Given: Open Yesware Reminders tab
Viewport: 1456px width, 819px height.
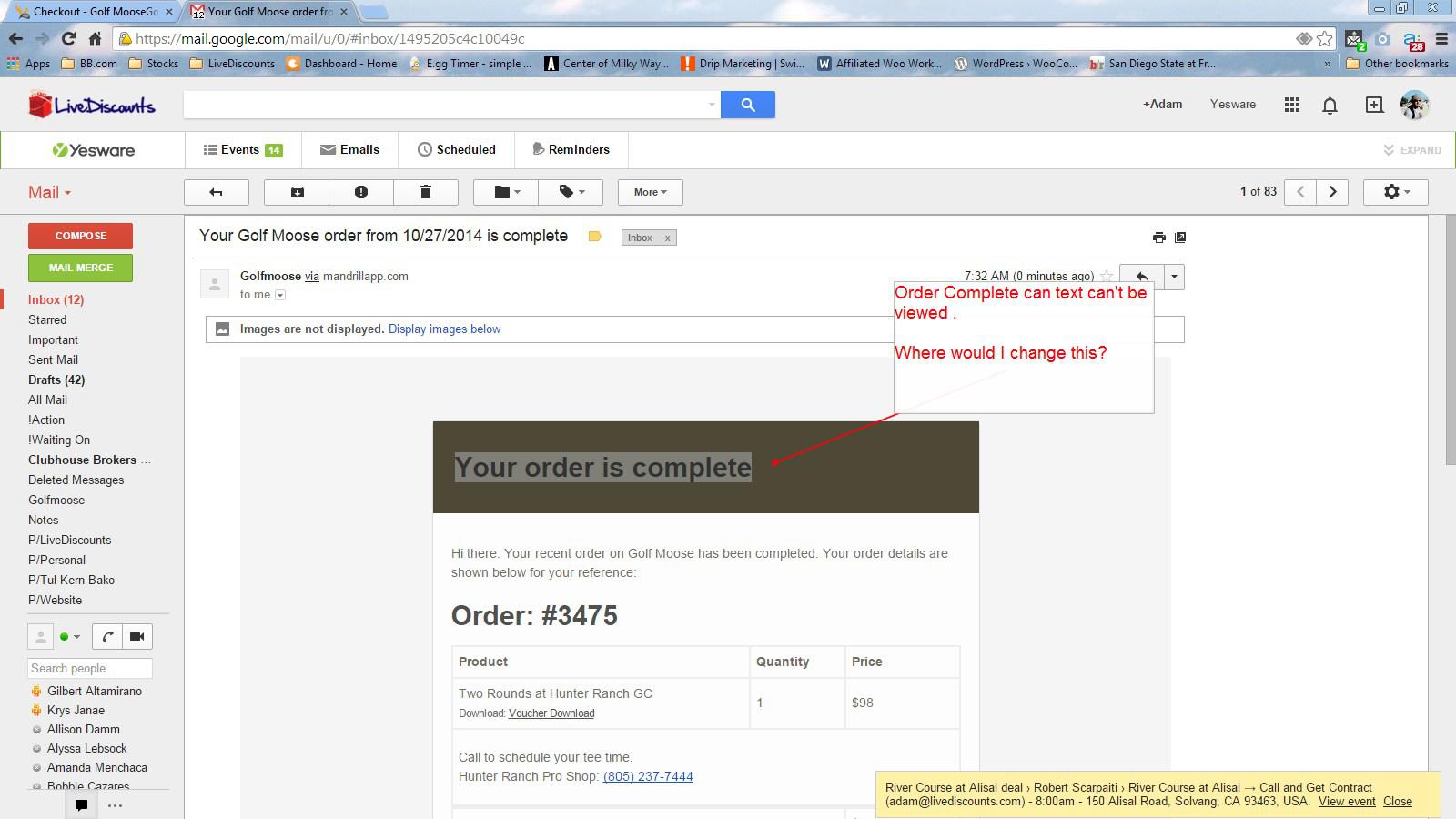Looking at the screenshot, I should [571, 150].
